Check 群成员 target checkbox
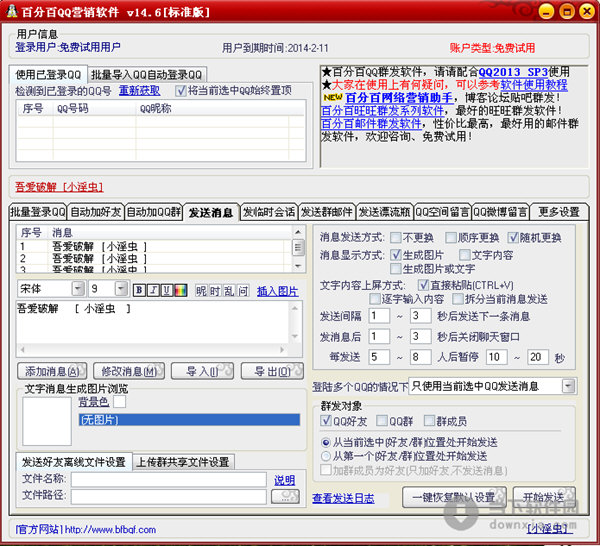Screen dimensions: 600x546 (429, 421)
